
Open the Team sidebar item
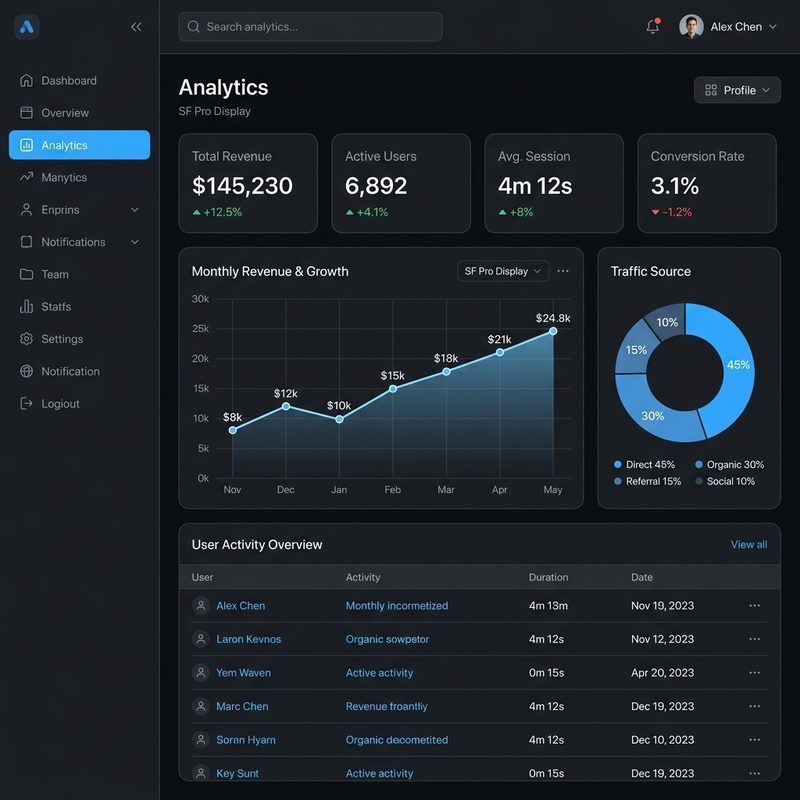(x=80, y=274)
